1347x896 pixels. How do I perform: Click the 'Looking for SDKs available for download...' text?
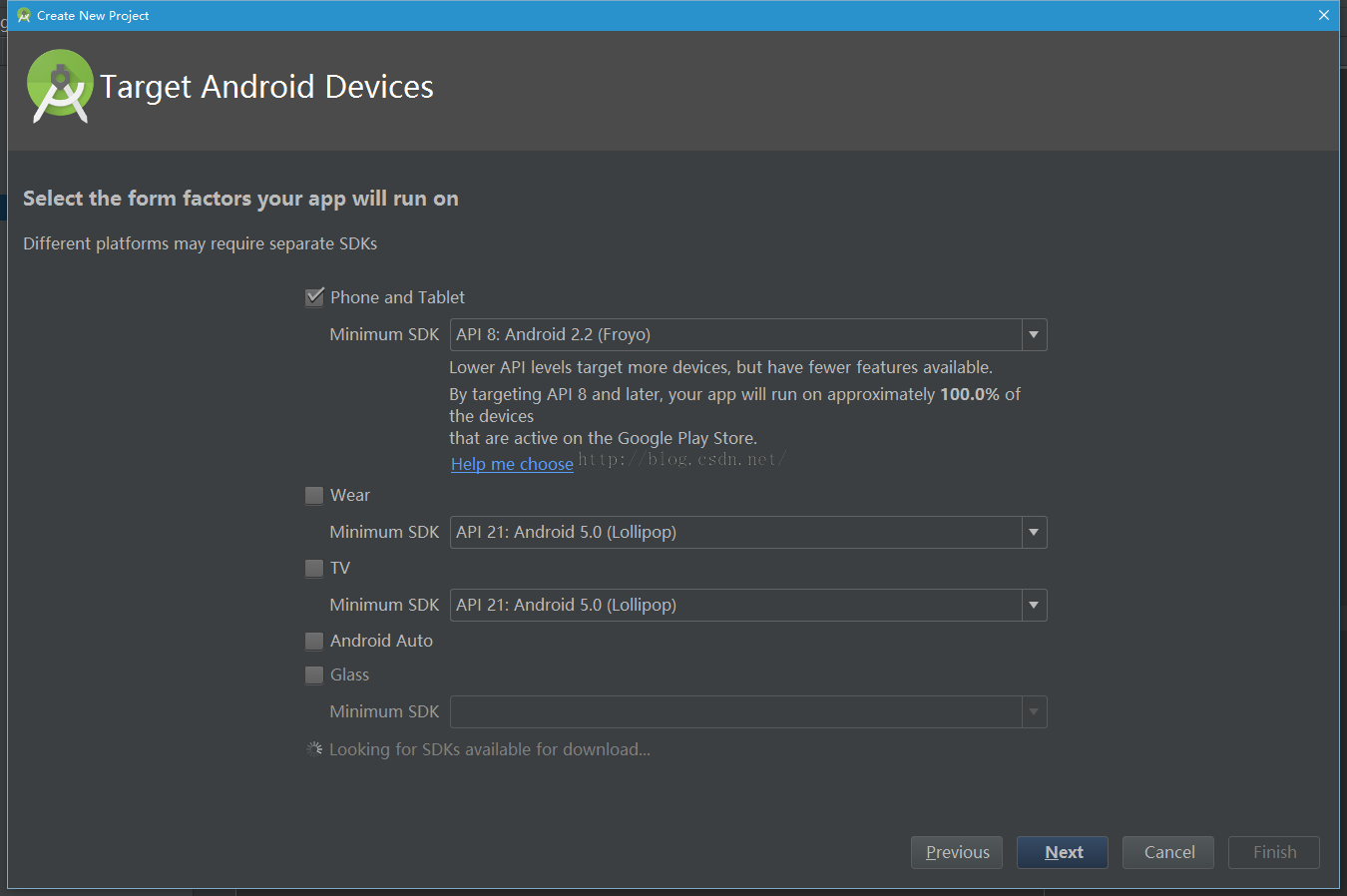(x=490, y=749)
